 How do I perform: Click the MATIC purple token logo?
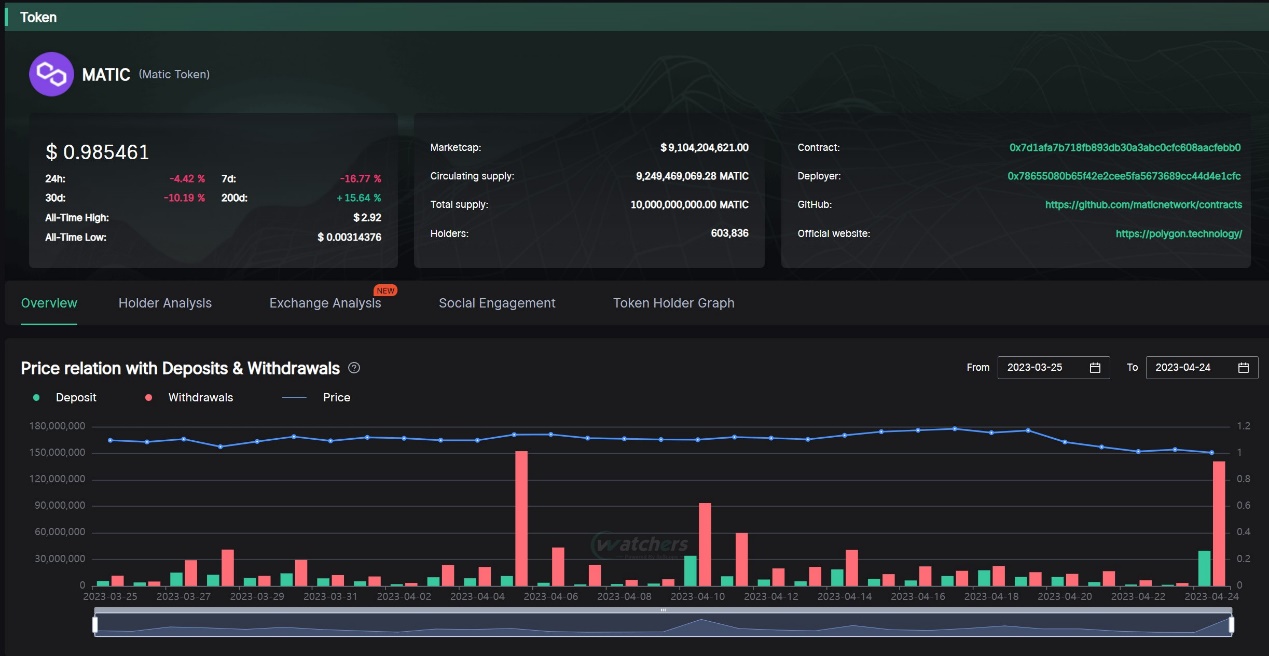[x=51, y=74]
